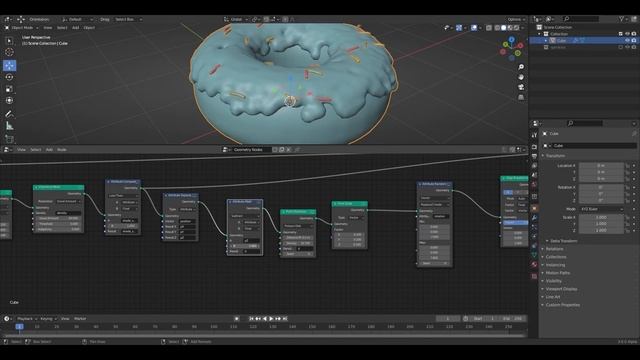Play animation forward in timeline
This screenshot has height=360, width=640.
pyautogui.click(x=271, y=319)
